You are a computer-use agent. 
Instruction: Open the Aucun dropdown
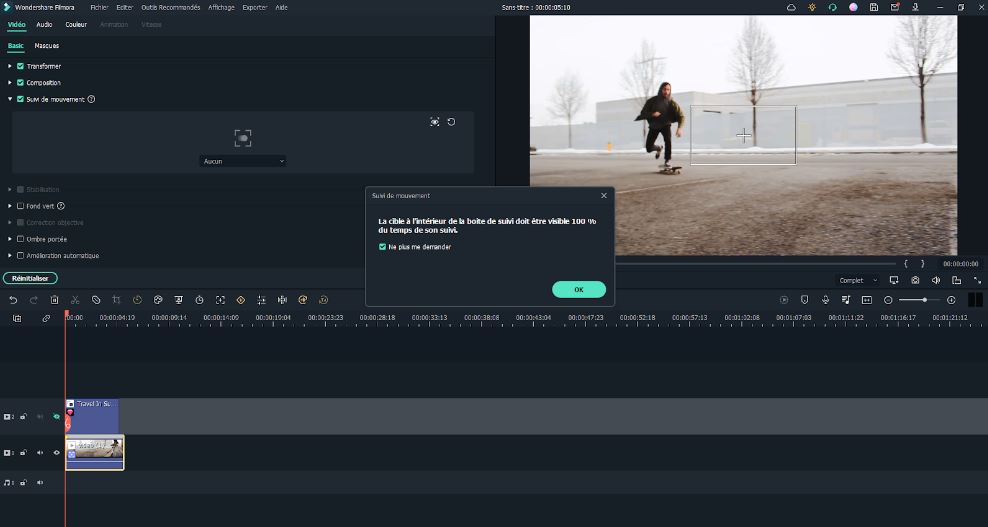pos(243,161)
